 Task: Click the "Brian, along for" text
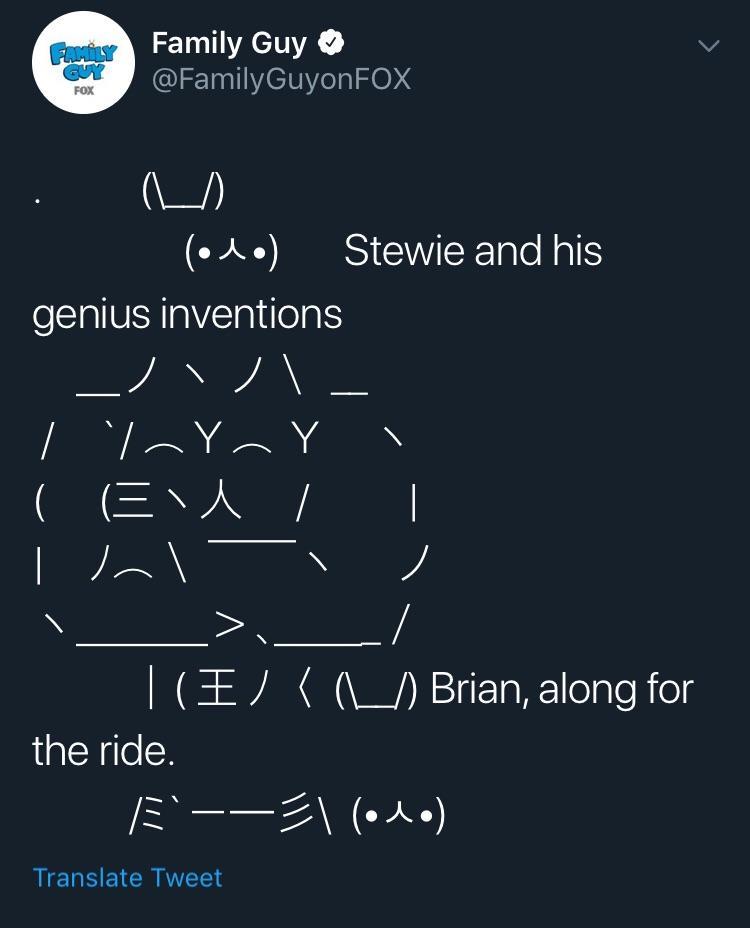(561, 690)
